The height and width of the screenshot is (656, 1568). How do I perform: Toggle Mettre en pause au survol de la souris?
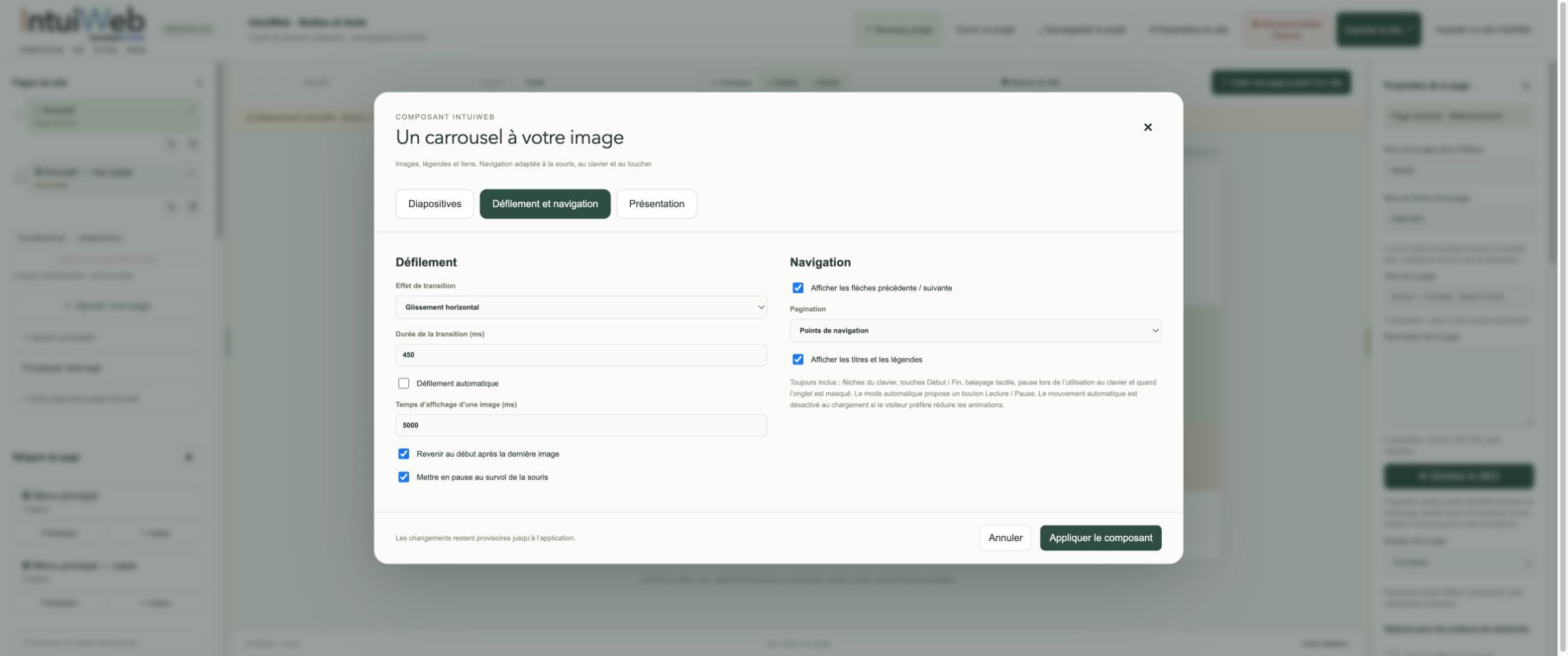(x=403, y=477)
